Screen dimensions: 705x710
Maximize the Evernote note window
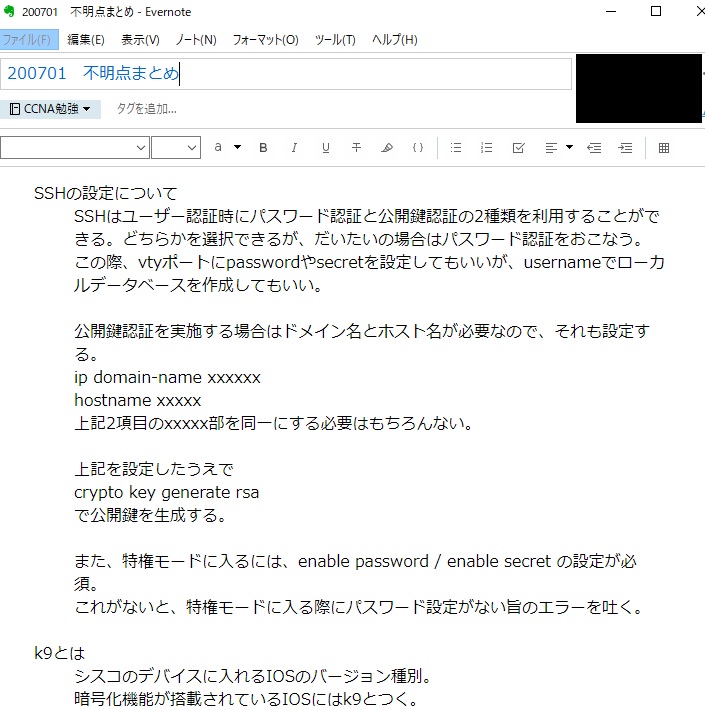pyautogui.click(x=656, y=11)
